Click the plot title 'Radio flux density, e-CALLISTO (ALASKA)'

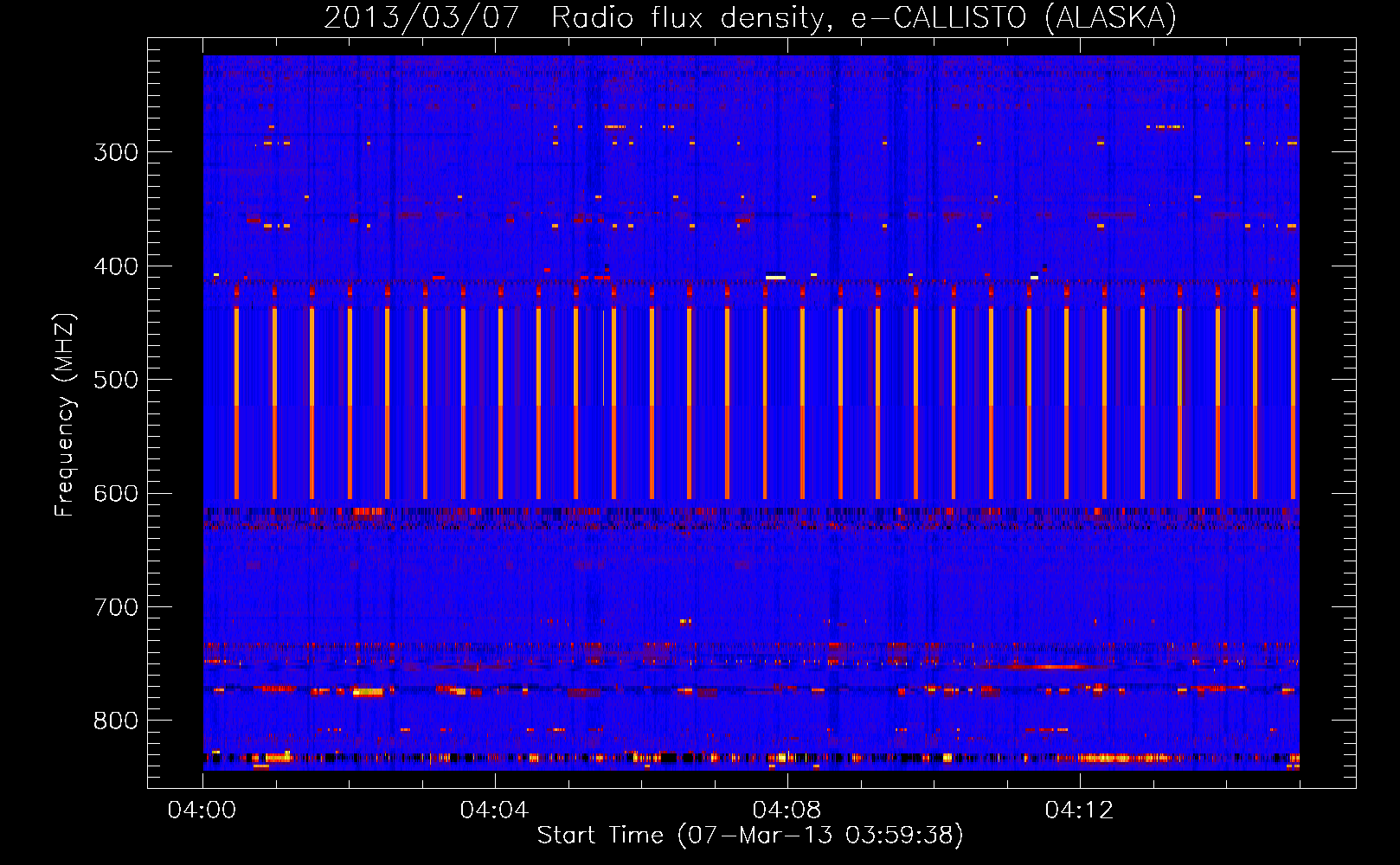coord(864,17)
